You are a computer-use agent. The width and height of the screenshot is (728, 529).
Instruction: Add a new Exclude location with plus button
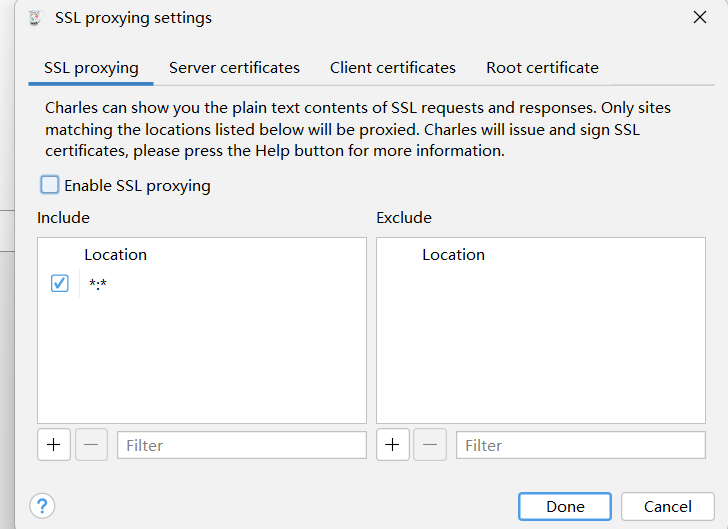click(x=392, y=445)
